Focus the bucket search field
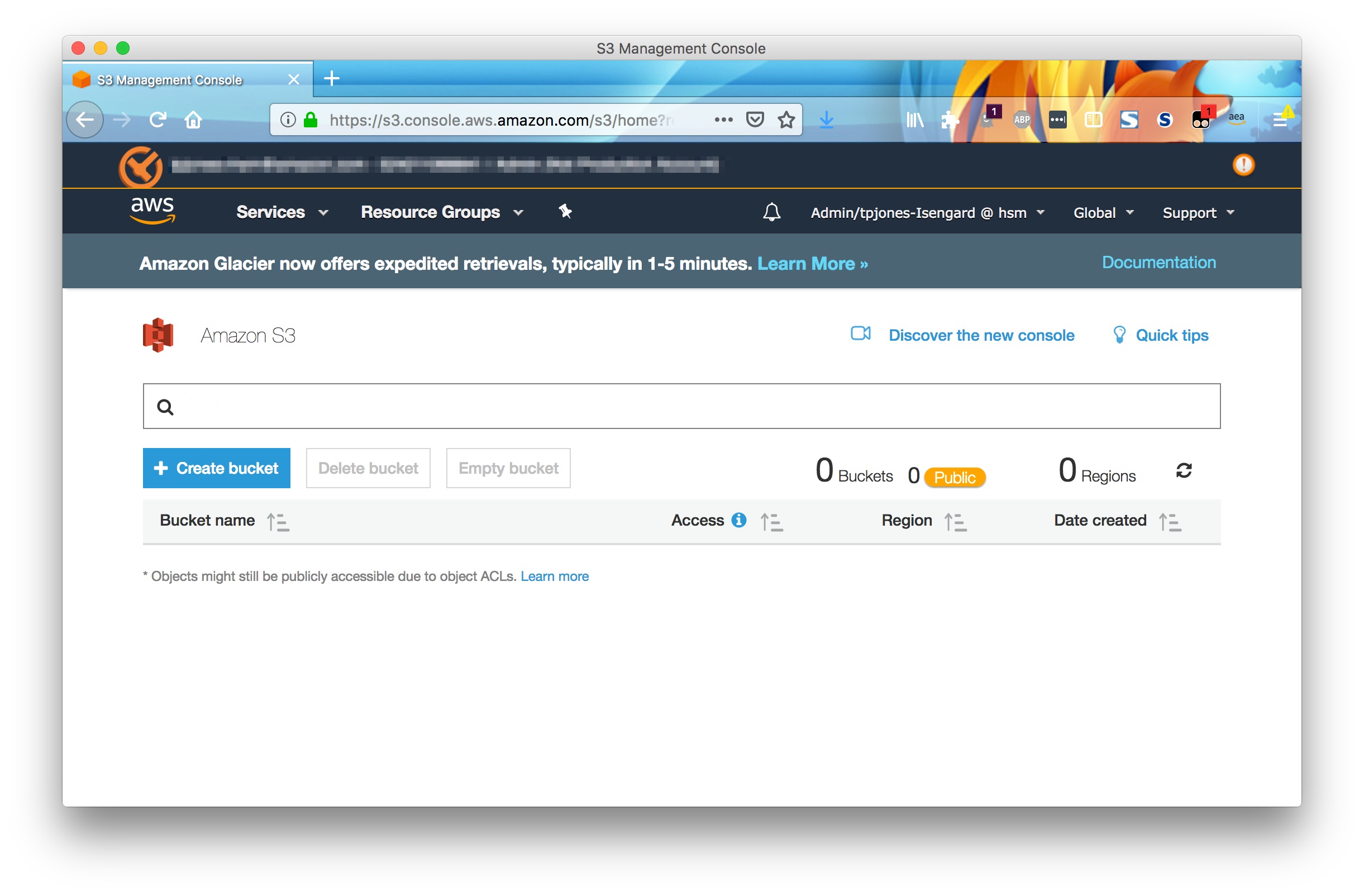Viewport: 1364px width, 896px height. [x=681, y=407]
